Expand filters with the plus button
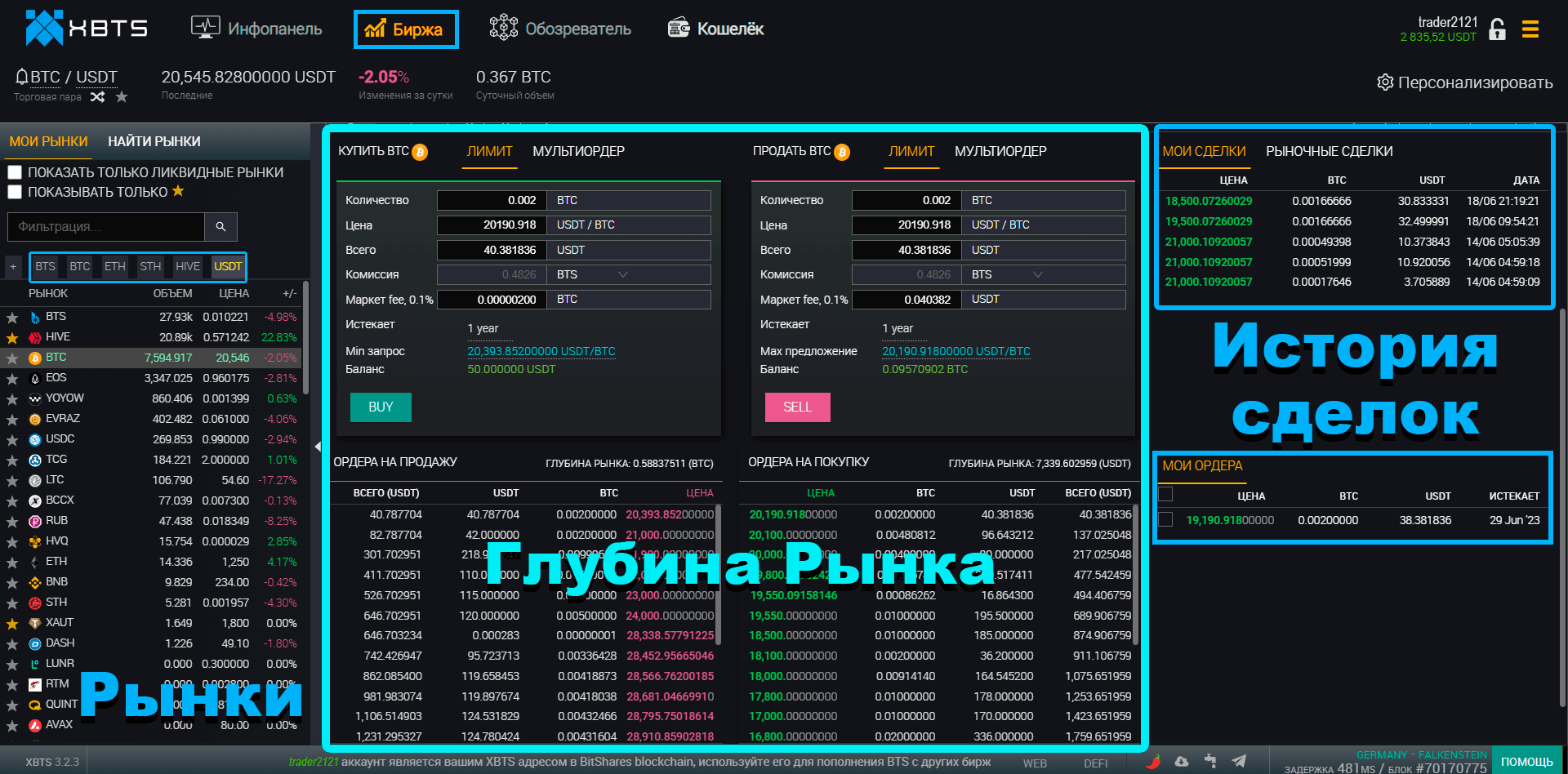This screenshot has height=774, width=1568. (x=13, y=266)
